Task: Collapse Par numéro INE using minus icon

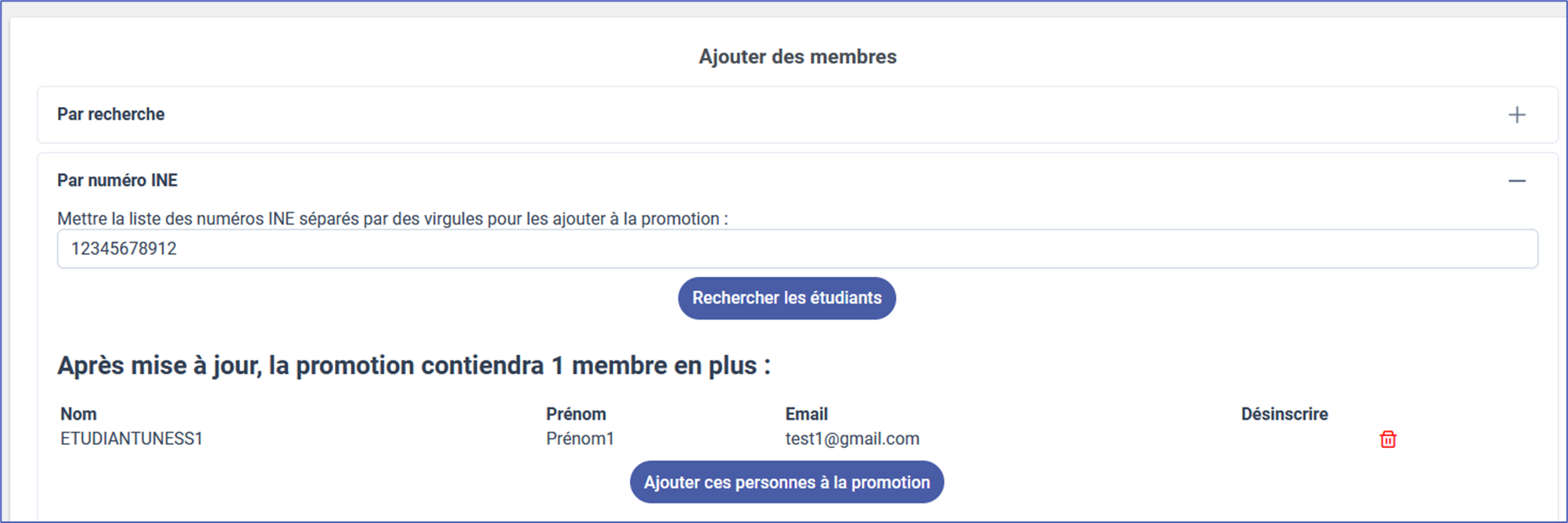Action: pyautogui.click(x=1516, y=181)
